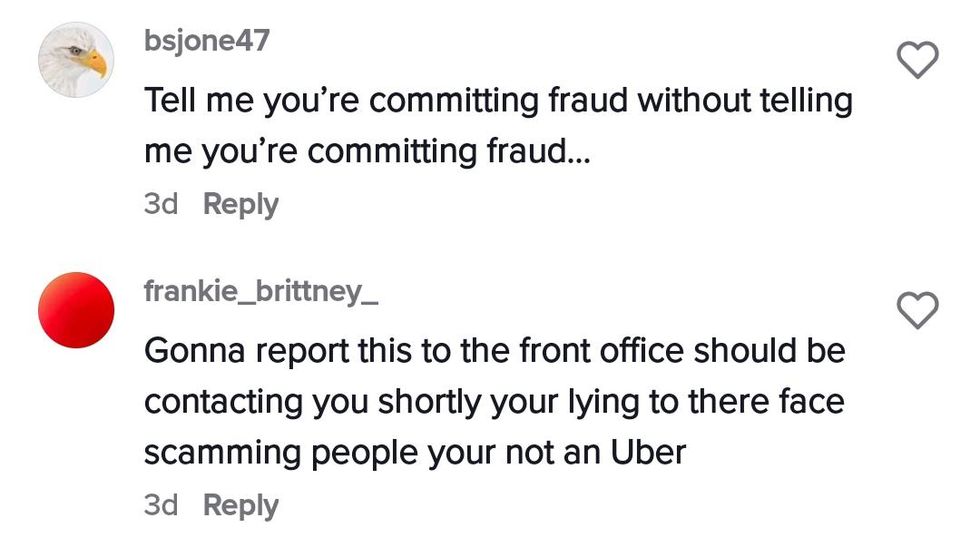This screenshot has width=980, height=536.
Task: Select the "Gonna report this" comment text
Action: coord(495,351)
